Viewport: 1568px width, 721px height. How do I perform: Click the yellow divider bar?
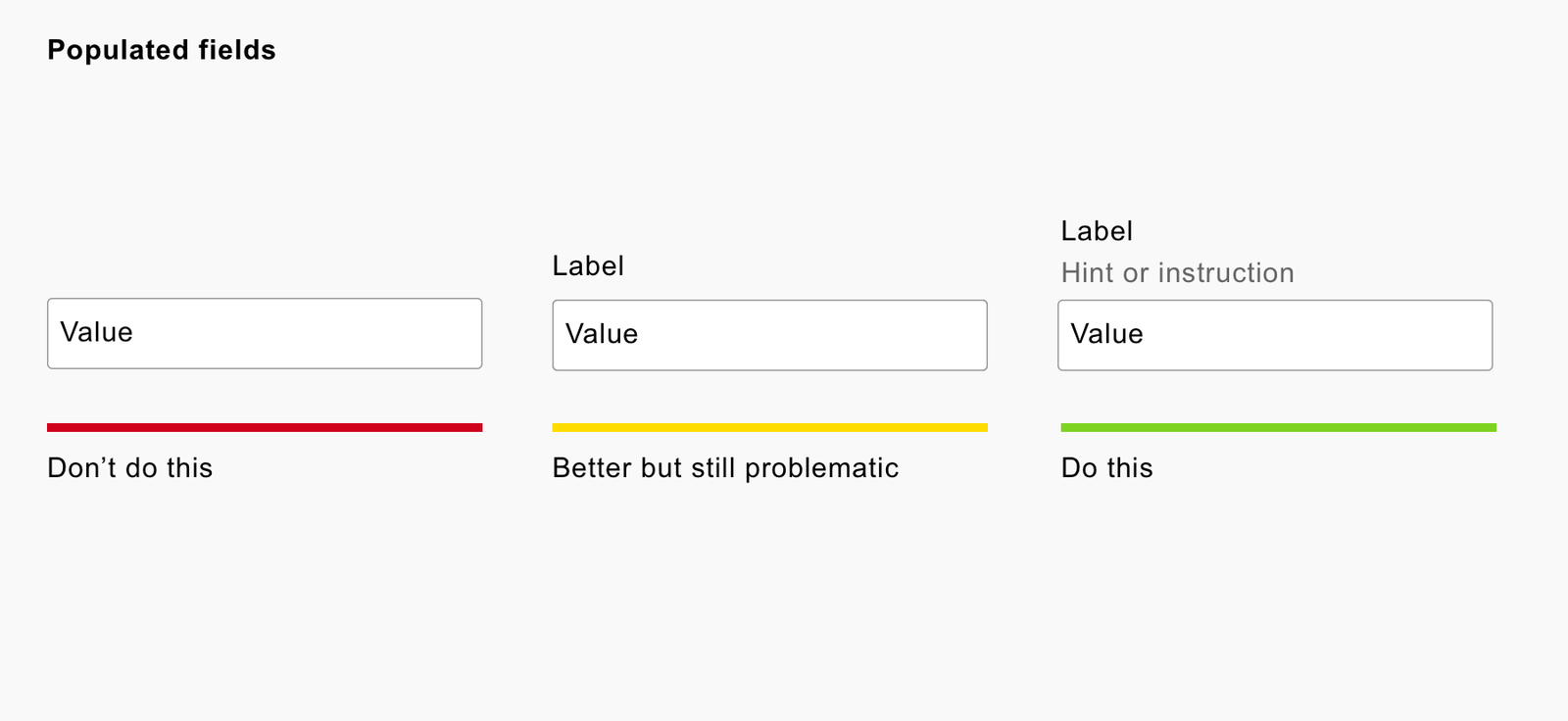tap(769, 427)
